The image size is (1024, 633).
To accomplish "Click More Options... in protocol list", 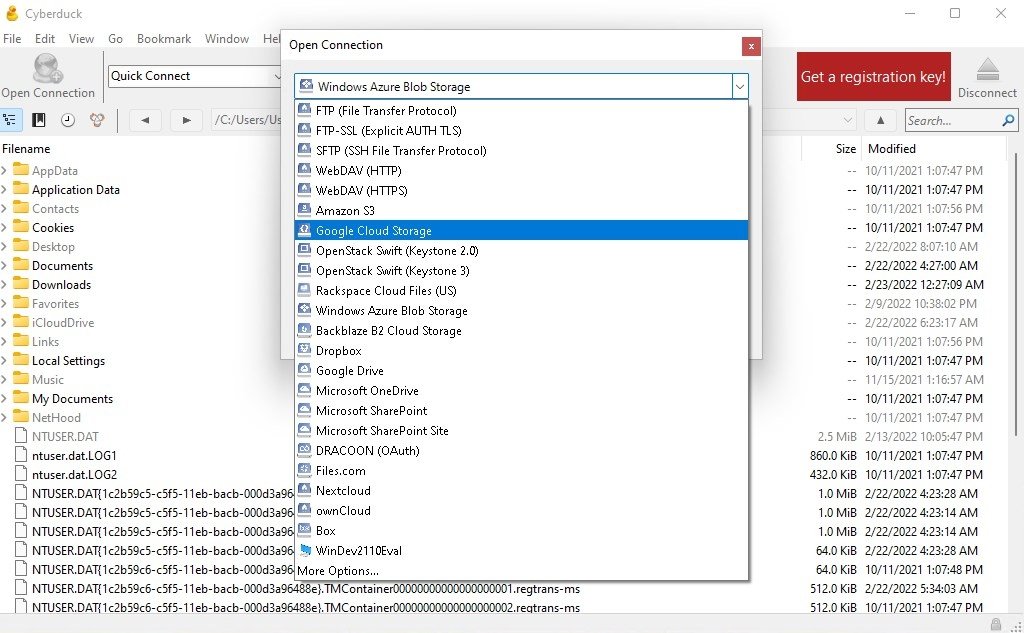I will click(521, 570).
